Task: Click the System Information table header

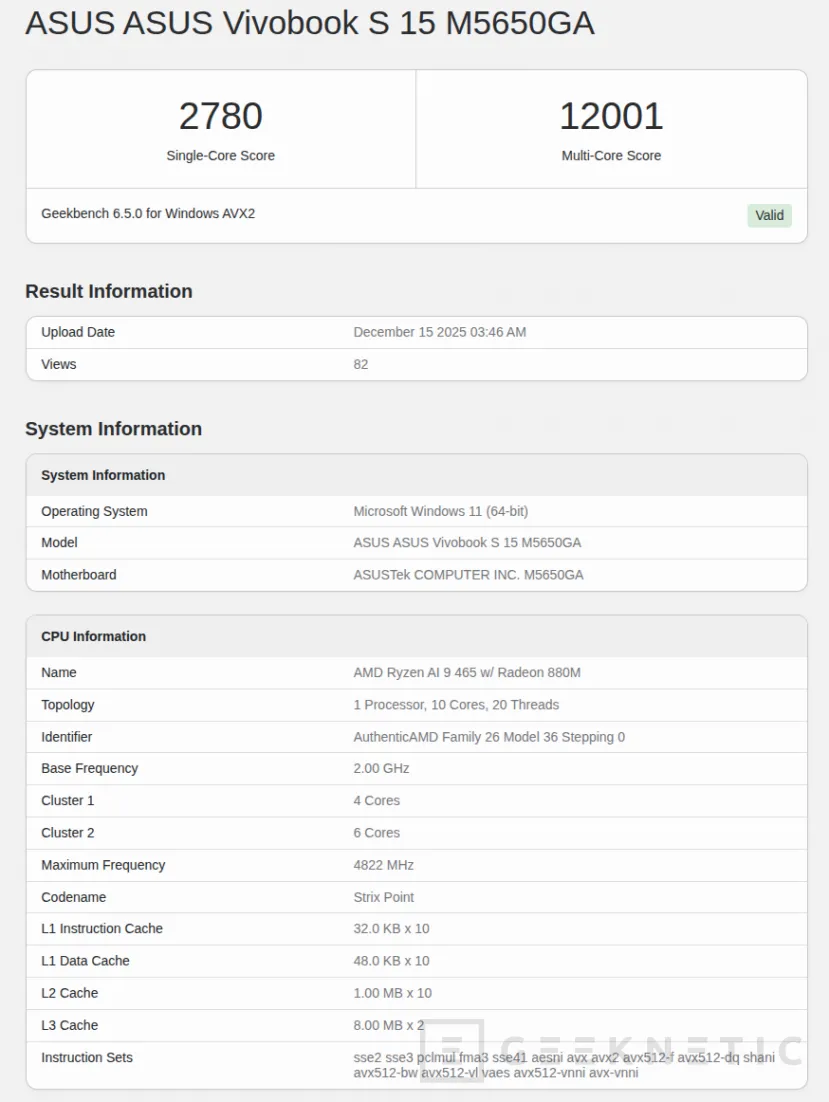Action: coord(103,475)
